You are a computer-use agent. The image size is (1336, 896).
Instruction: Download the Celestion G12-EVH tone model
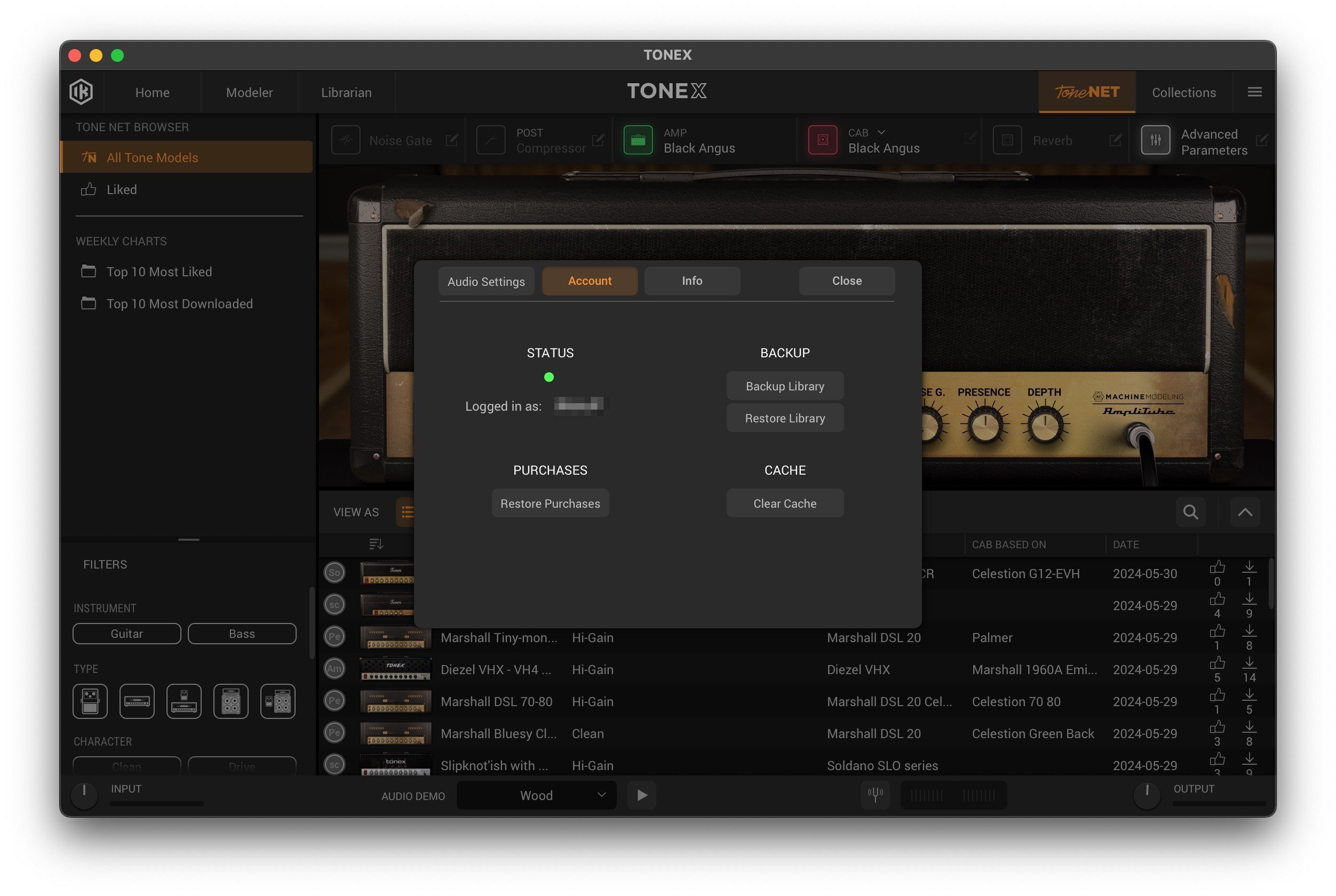click(1249, 567)
